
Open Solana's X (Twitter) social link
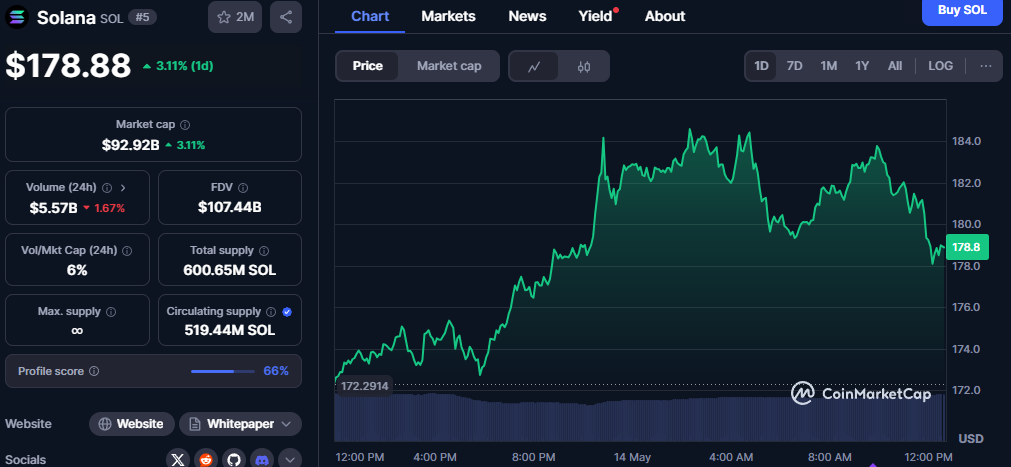tap(177, 460)
